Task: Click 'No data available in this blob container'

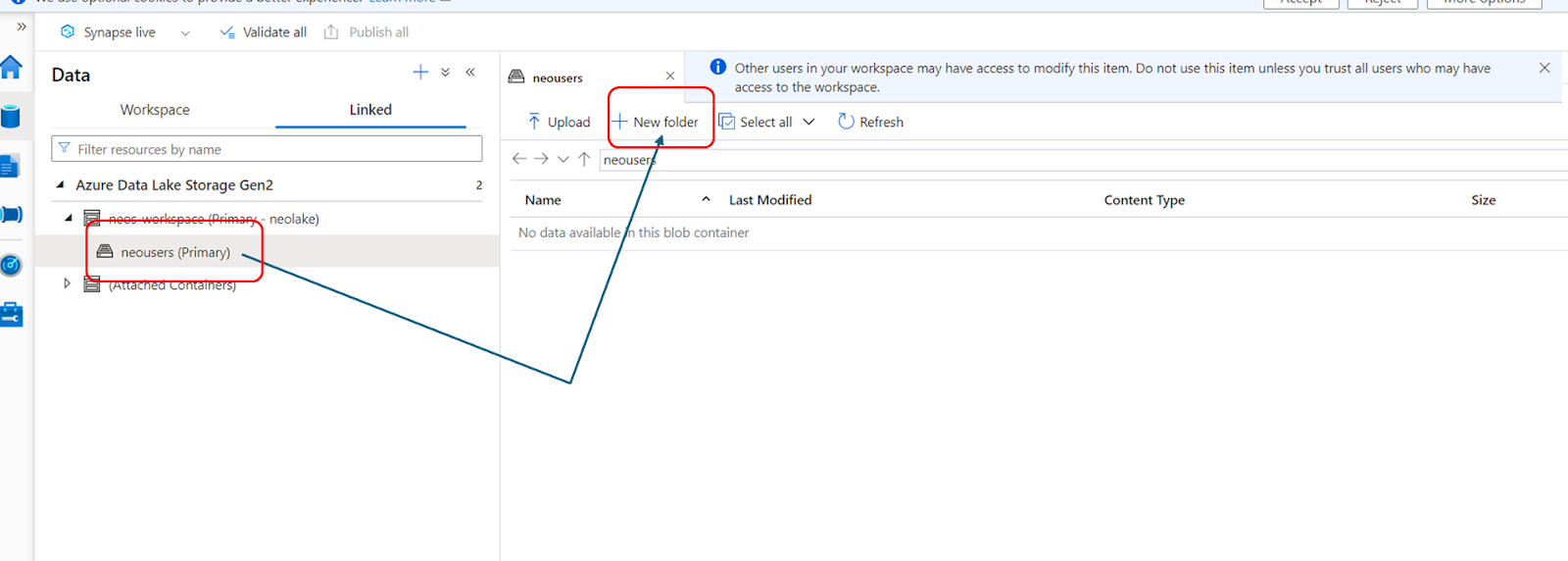Action: point(633,232)
